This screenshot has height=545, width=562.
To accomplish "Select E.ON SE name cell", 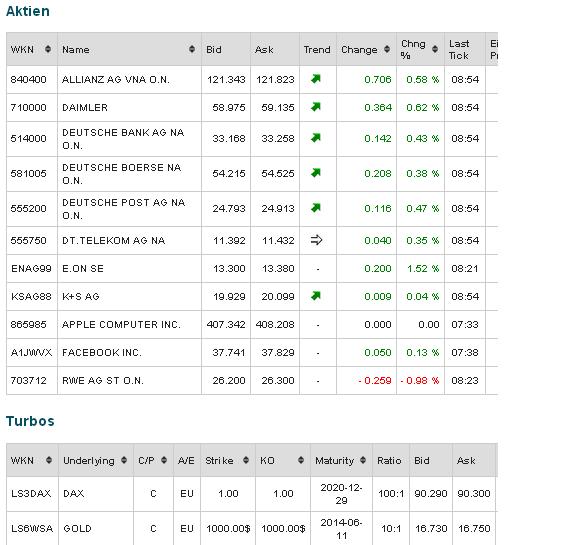I will (x=129, y=268).
